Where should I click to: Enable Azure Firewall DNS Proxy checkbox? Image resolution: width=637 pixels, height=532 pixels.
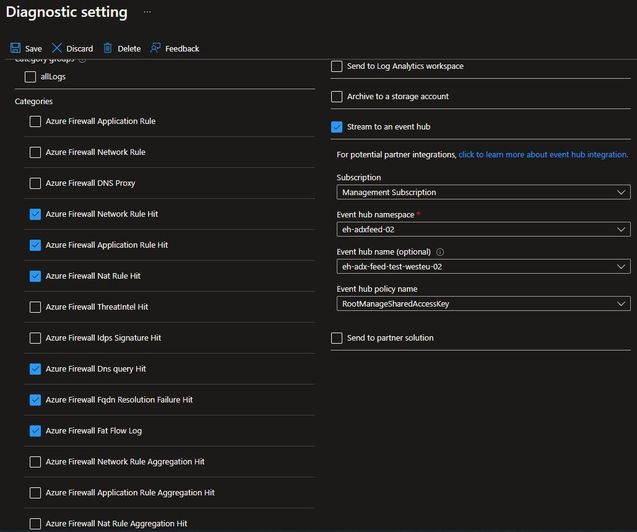pyautogui.click(x=35, y=183)
